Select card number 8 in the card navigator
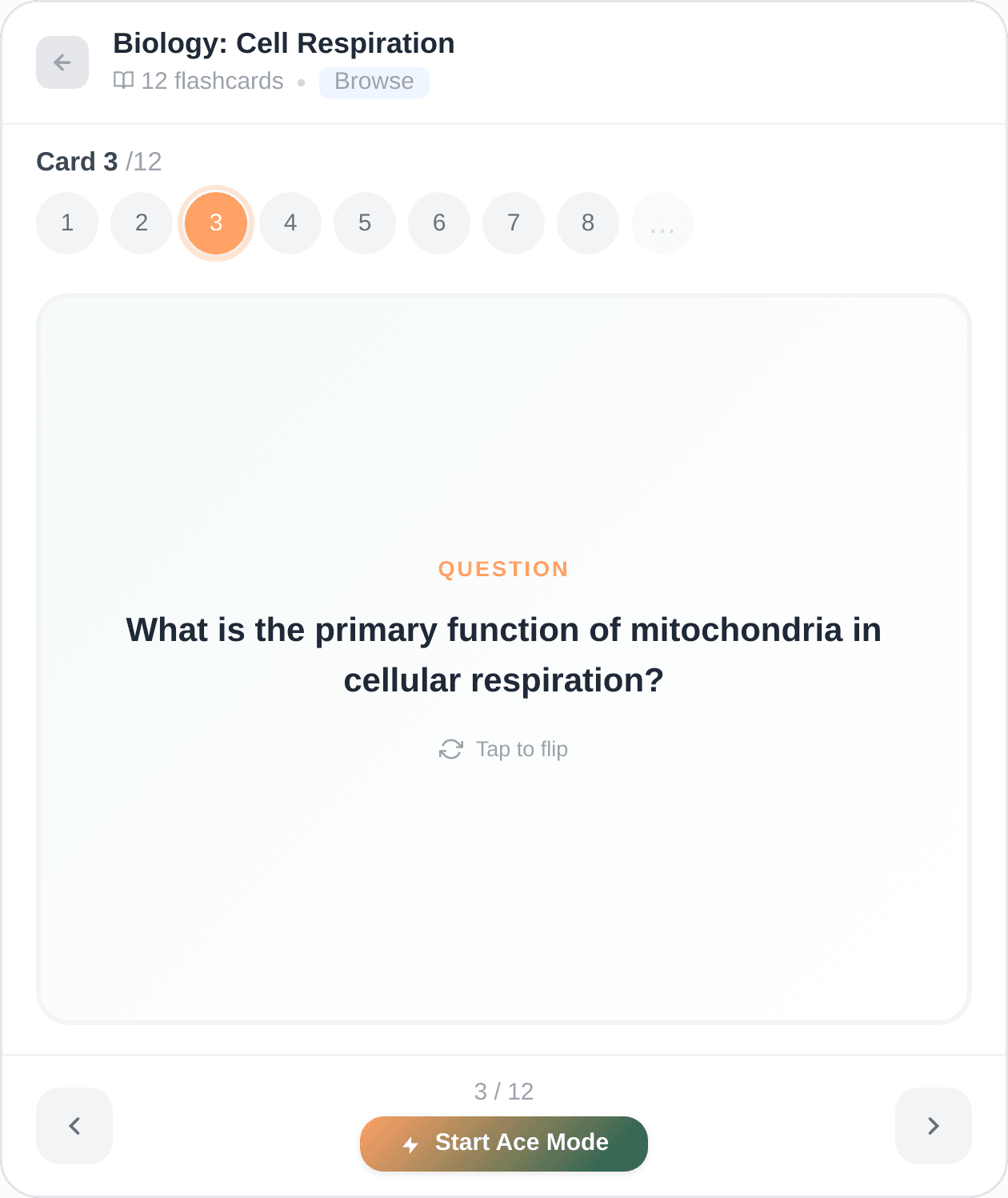 click(x=587, y=223)
